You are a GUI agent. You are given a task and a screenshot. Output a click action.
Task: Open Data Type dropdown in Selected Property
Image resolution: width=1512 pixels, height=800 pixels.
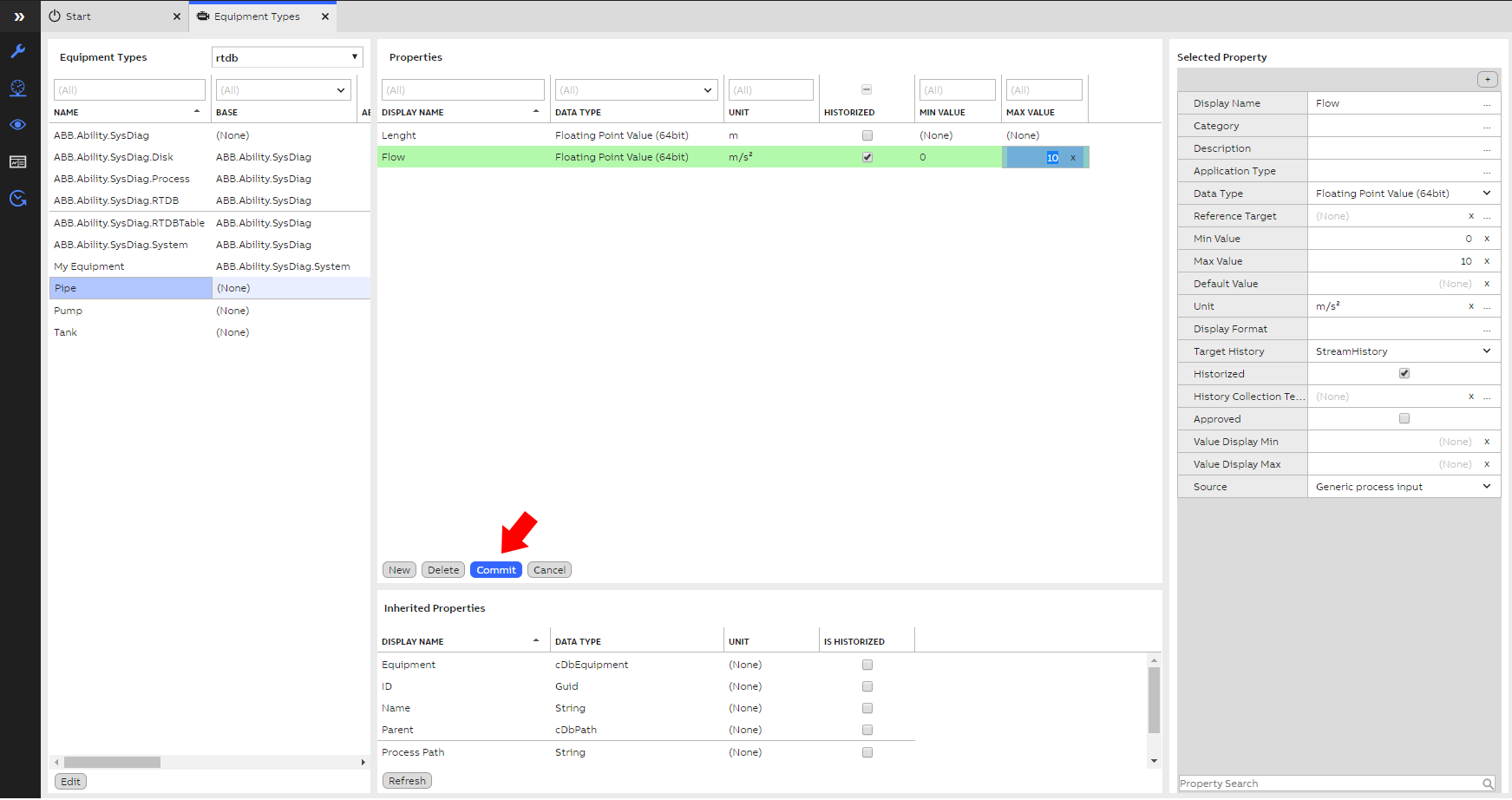coord(1487,193)
